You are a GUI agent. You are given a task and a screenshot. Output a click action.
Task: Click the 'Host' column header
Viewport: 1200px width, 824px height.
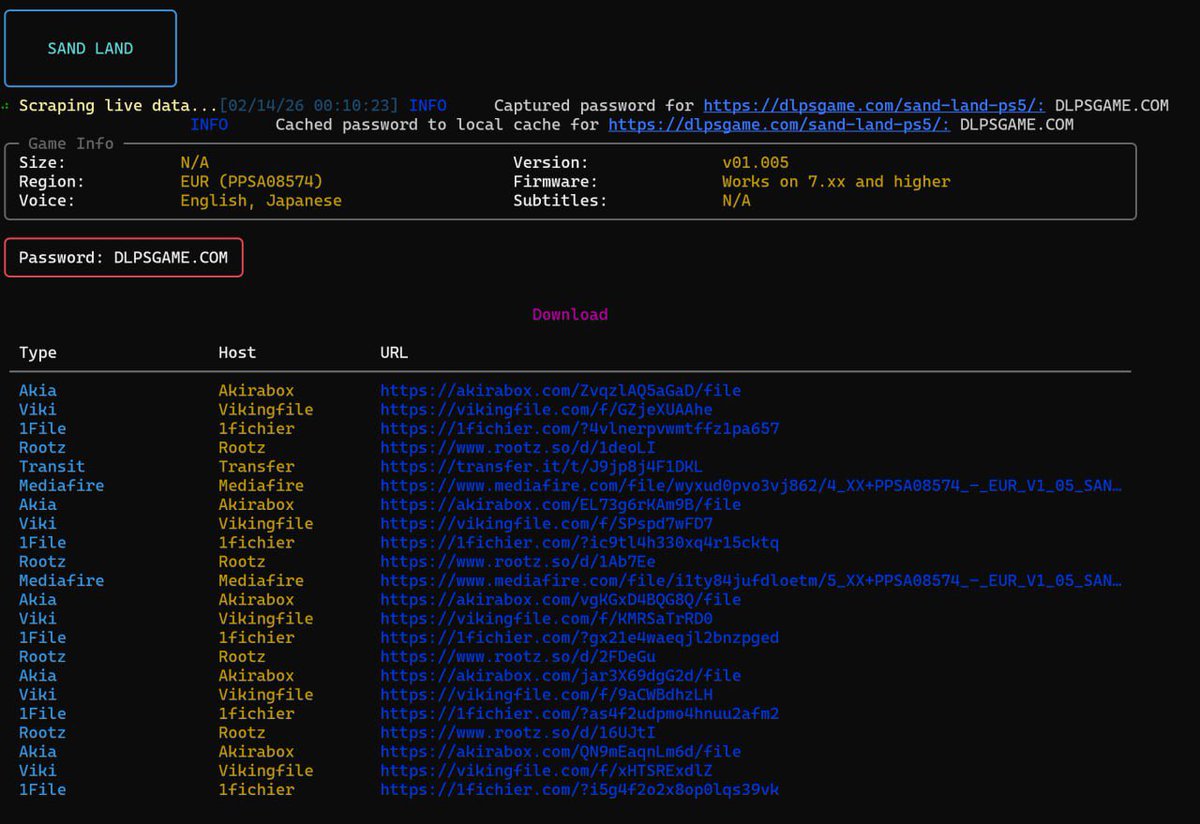237,352
